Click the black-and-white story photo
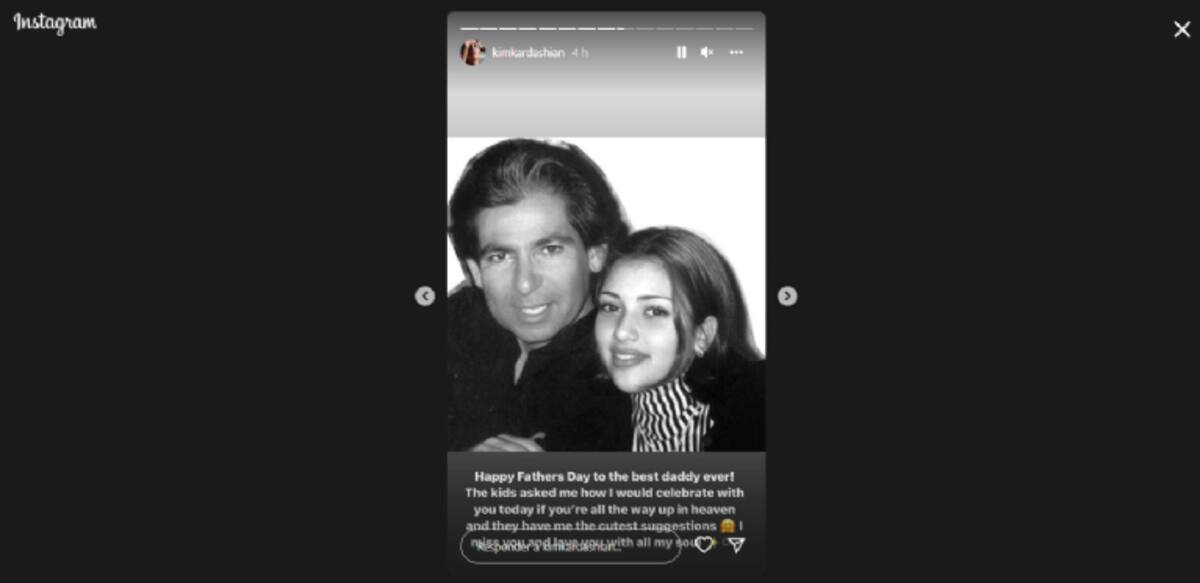The image size is (1200, 583). pyautogui.click(x=606, y=294)
